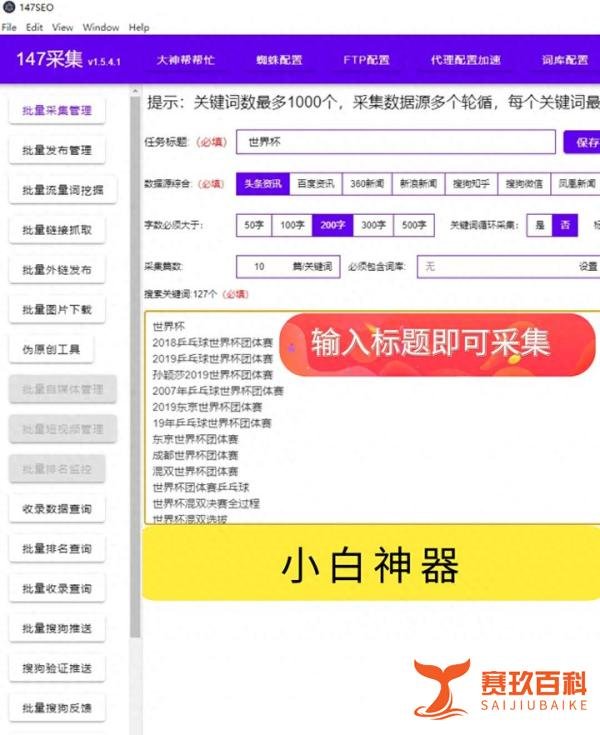The height and width of the screenshot is (735, 600).
Task: Click keyword line 2019乒乓球世界杯团体赛
Action: pos(212,359)
